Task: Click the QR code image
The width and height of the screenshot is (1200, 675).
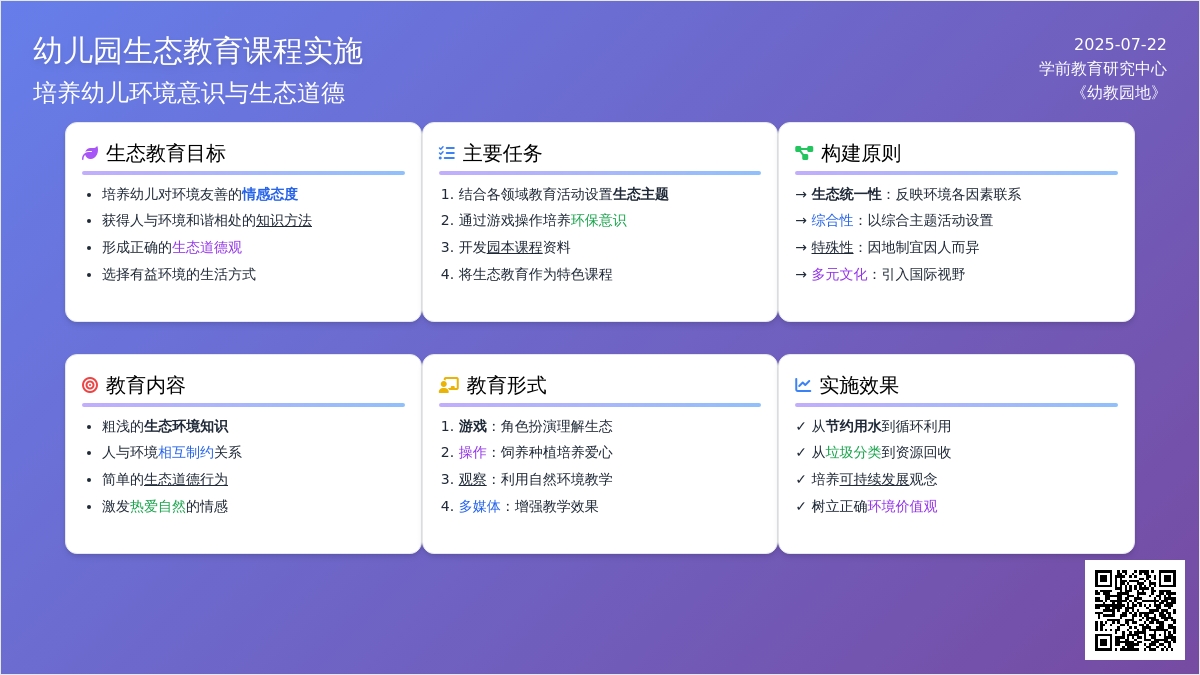Action: coord(1135,610)
